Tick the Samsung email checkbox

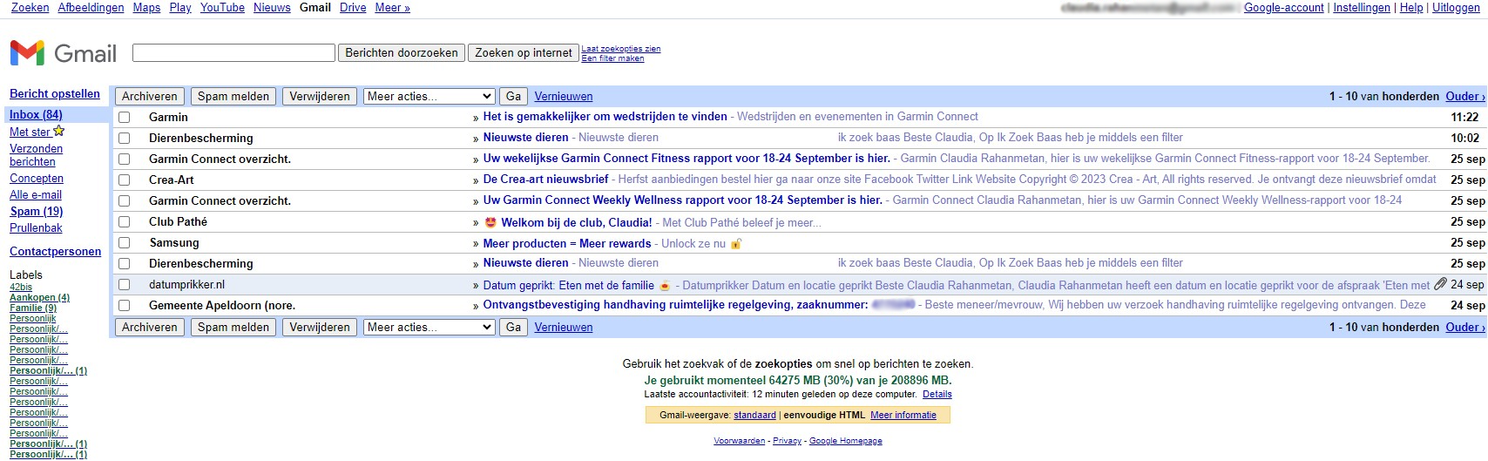point(124,243)
